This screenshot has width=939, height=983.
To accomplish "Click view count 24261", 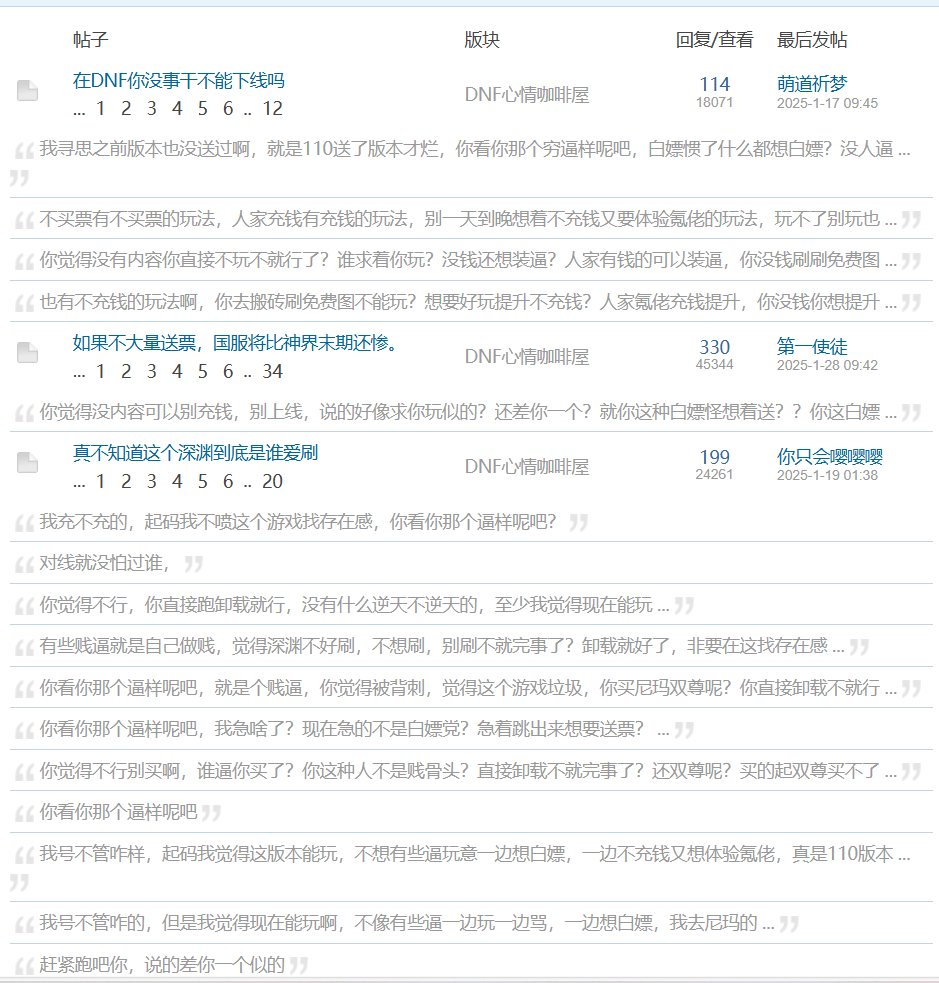I will click(x=715, y=475).
